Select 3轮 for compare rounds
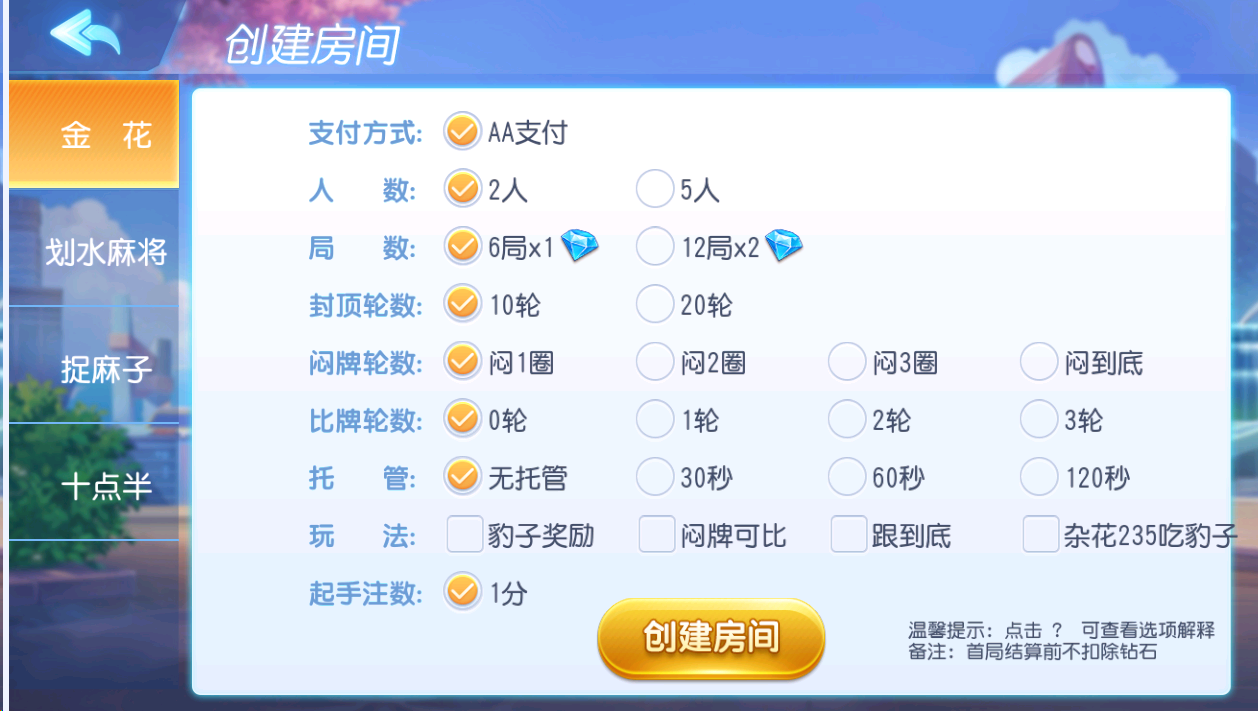The width and height of the screenshot is (1258, 711). click(x=1039, y=420)
